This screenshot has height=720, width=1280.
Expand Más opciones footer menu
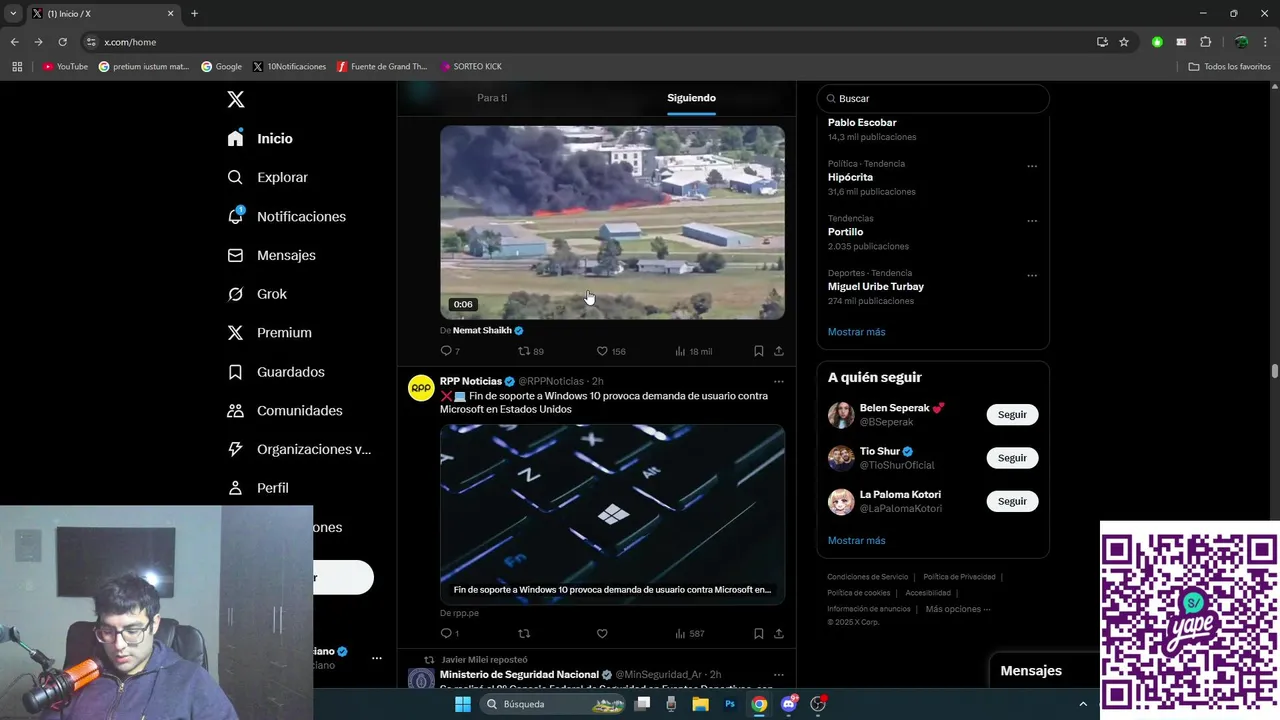958,609
